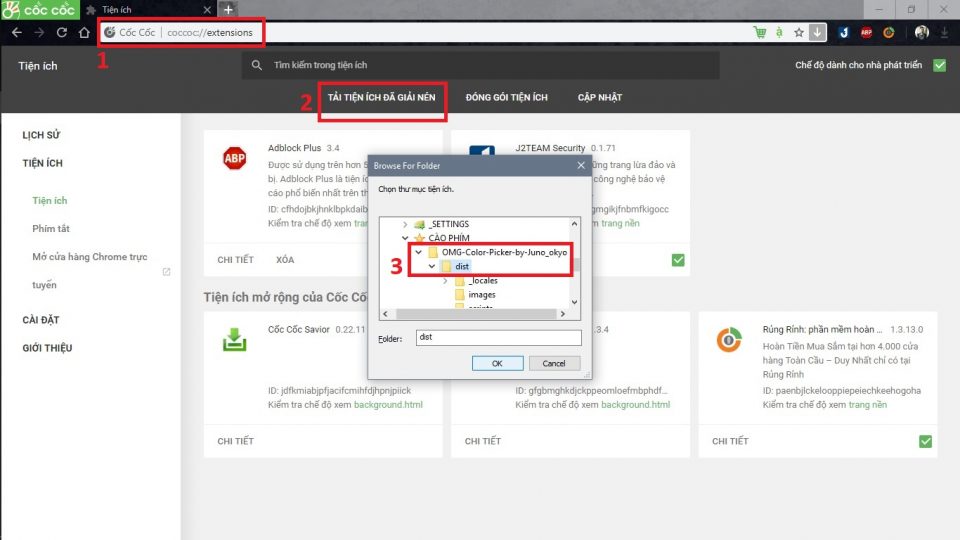Screen dimensions: 960x540
Task: Click ĐÓNG GÓI TIỆN ÍCH button
Action: (506, 97)
